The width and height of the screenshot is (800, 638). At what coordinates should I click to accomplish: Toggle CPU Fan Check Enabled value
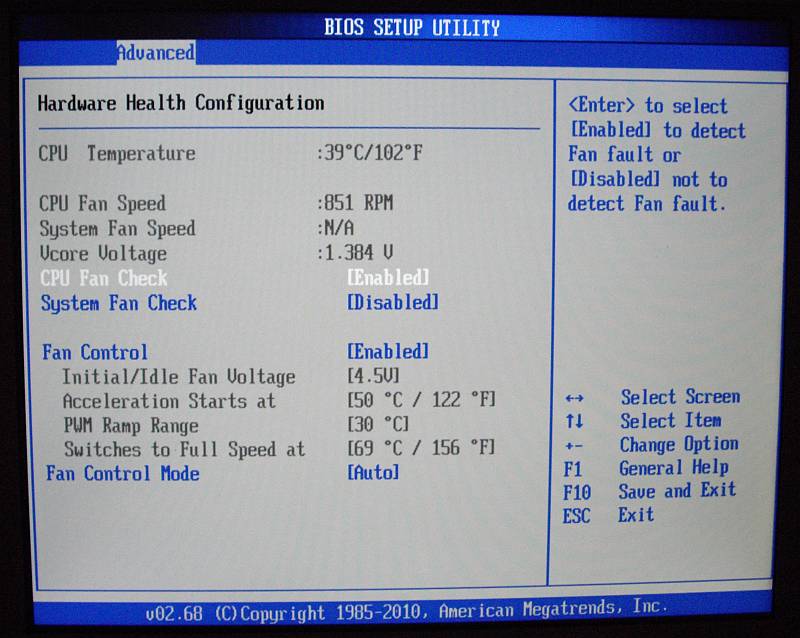click(388, 278)
